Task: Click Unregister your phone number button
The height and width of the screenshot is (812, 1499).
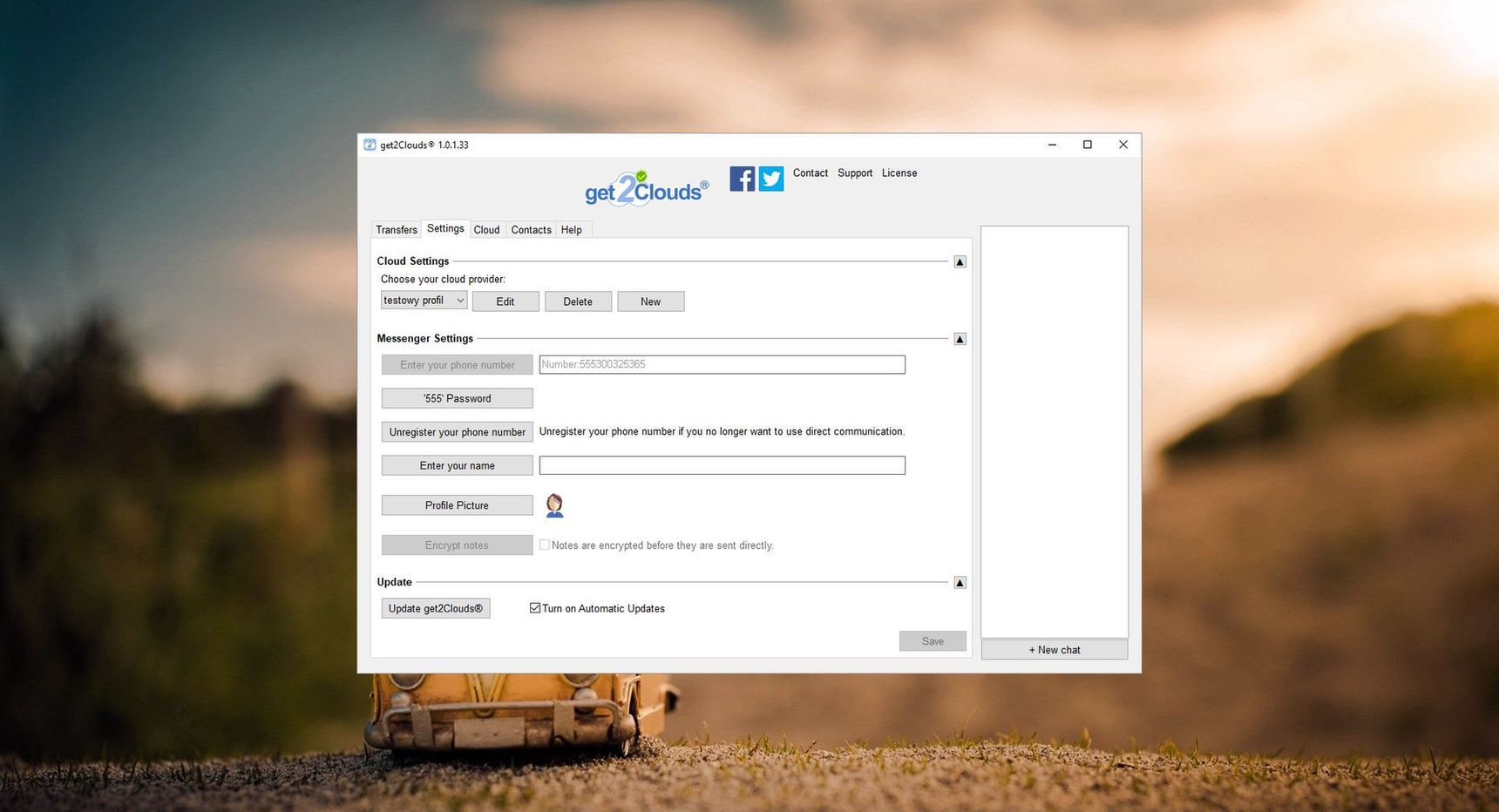Action: [x=458, y=432]
